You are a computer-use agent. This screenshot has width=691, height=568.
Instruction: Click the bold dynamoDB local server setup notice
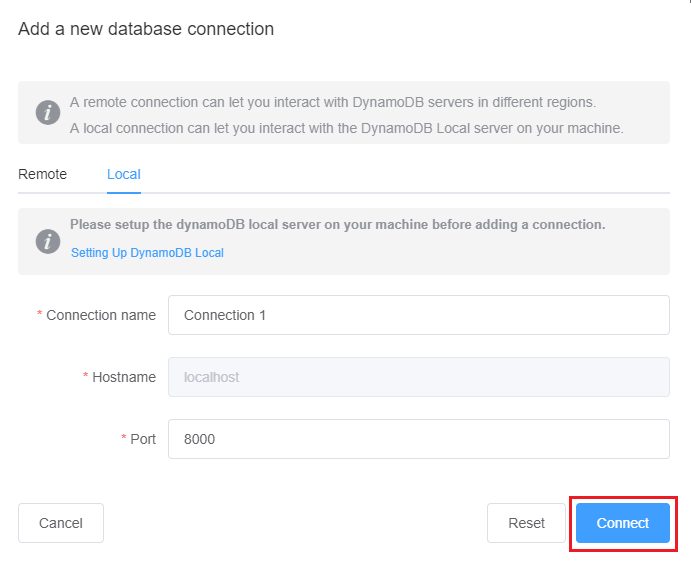337,224
